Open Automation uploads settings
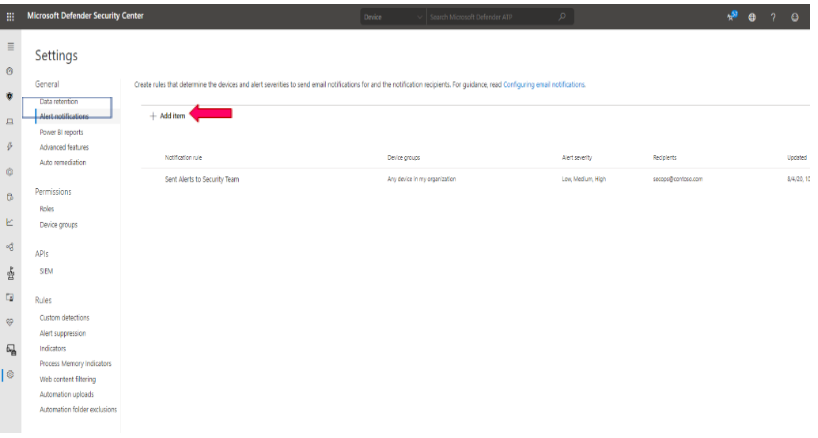Image resolution: width=818 pixels, height=438 pixels. pyautogui.click(x=67, y=394)
